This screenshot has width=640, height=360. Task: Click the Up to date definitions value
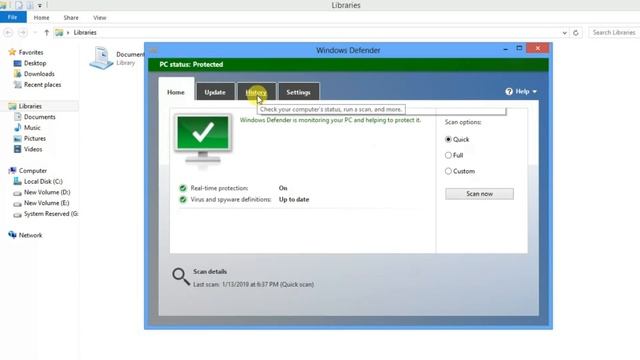[294, 200]
